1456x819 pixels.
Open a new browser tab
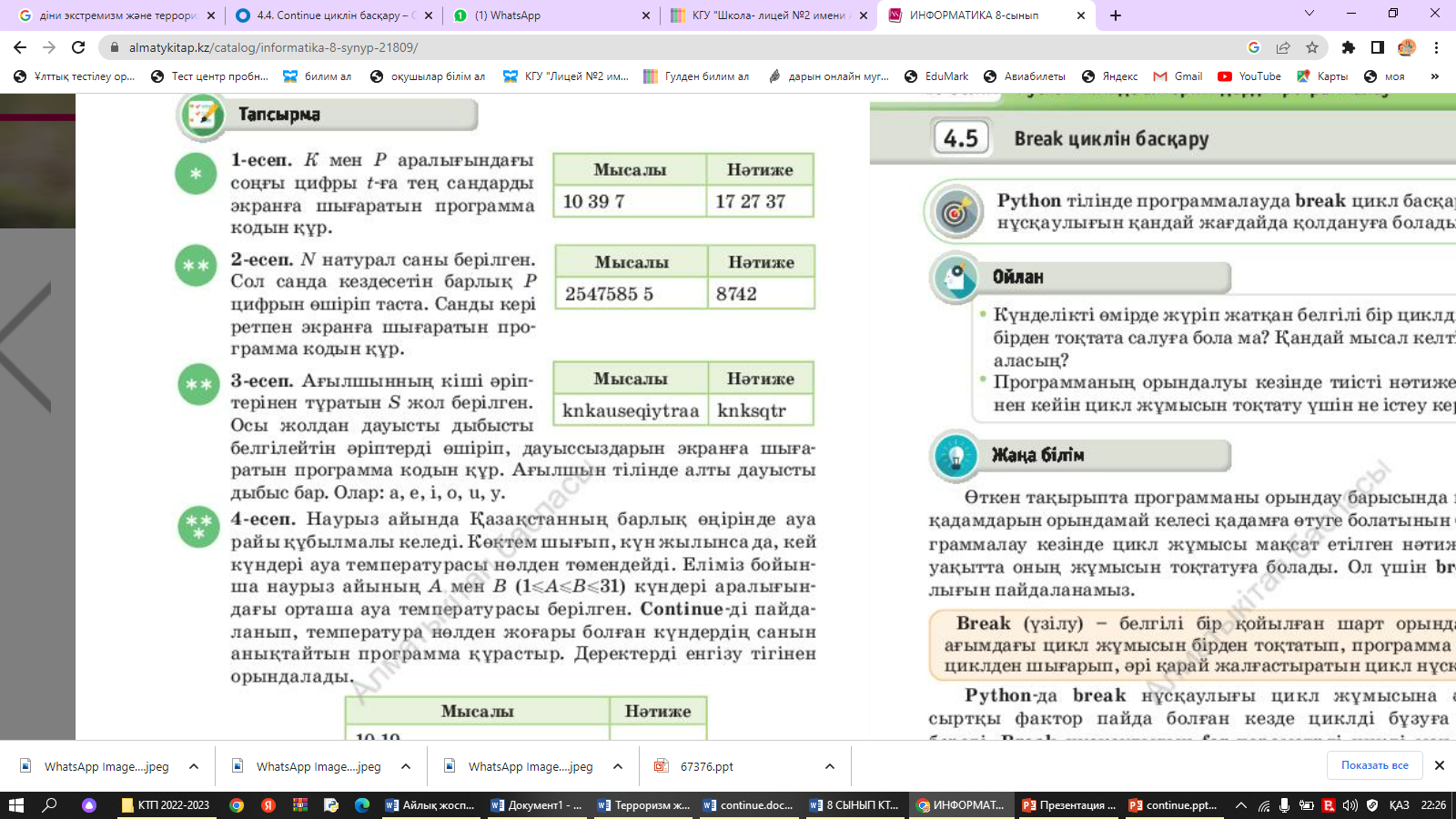coord(1116,15)
